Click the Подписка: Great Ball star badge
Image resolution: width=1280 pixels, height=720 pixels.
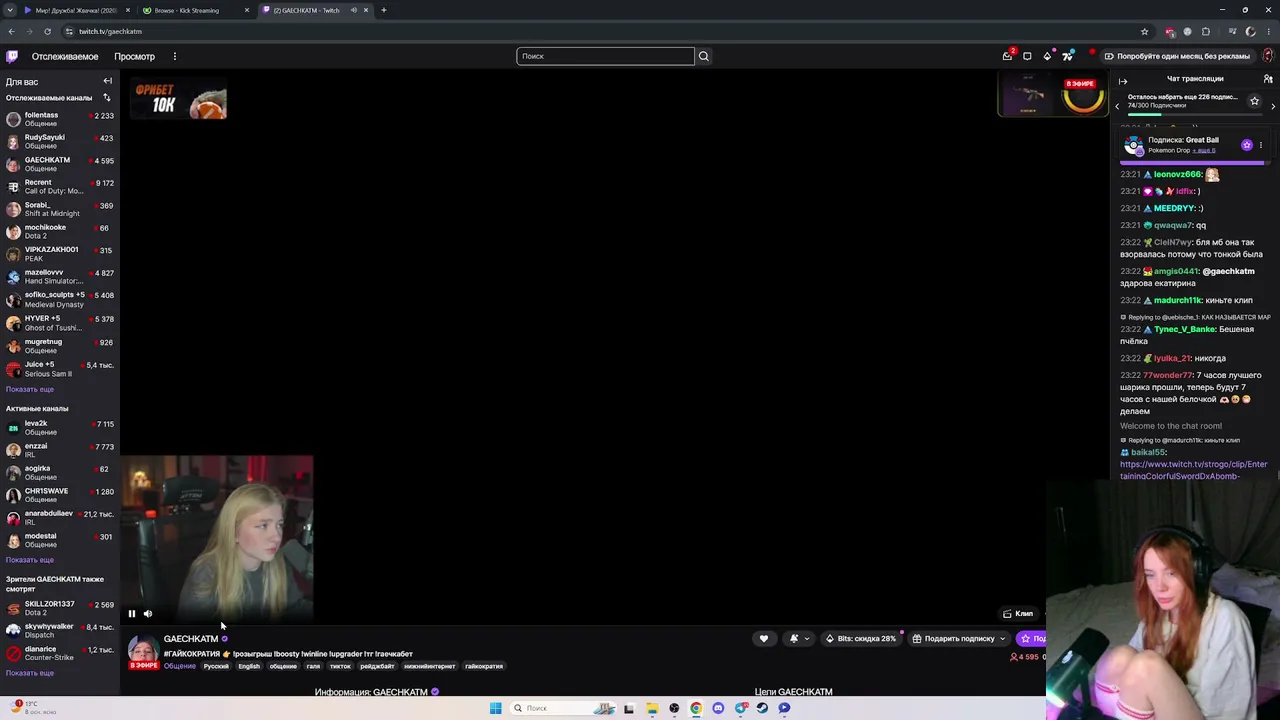(x=1247, y=145)
